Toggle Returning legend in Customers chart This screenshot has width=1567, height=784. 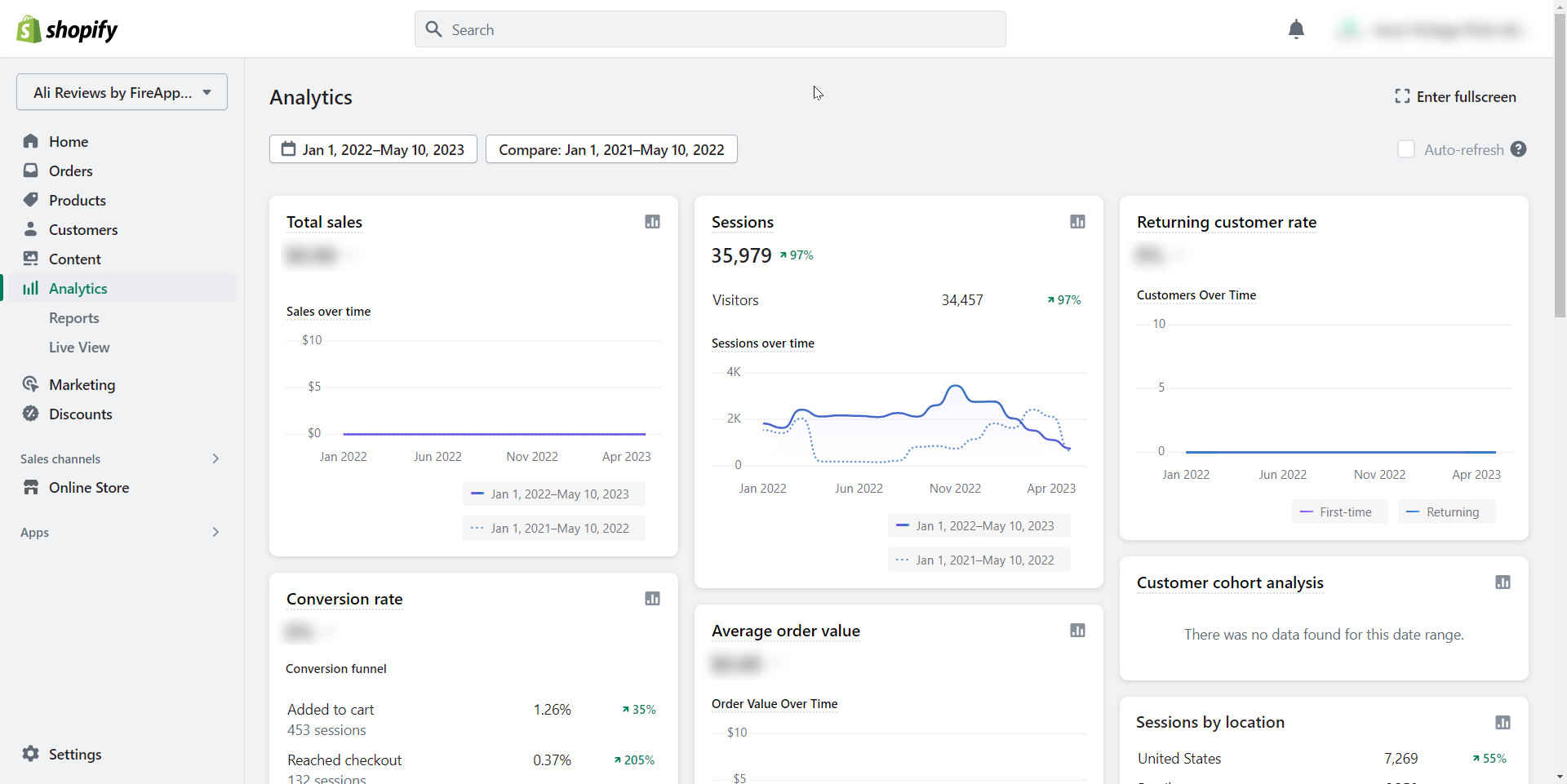[1446, 512]
